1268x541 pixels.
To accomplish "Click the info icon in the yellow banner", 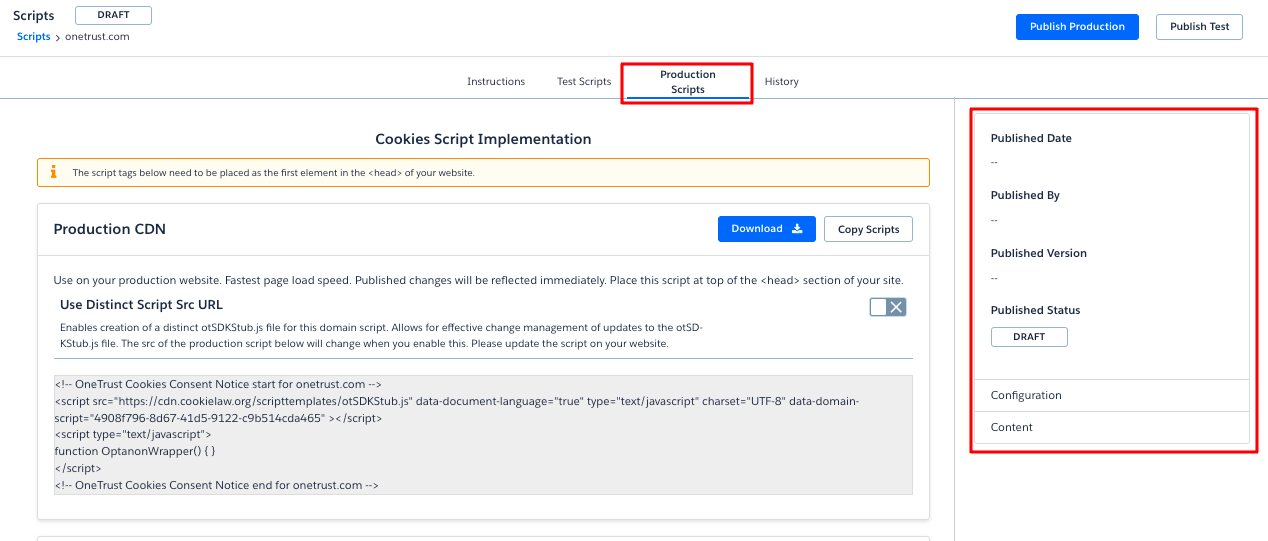I will pos(53,172).
